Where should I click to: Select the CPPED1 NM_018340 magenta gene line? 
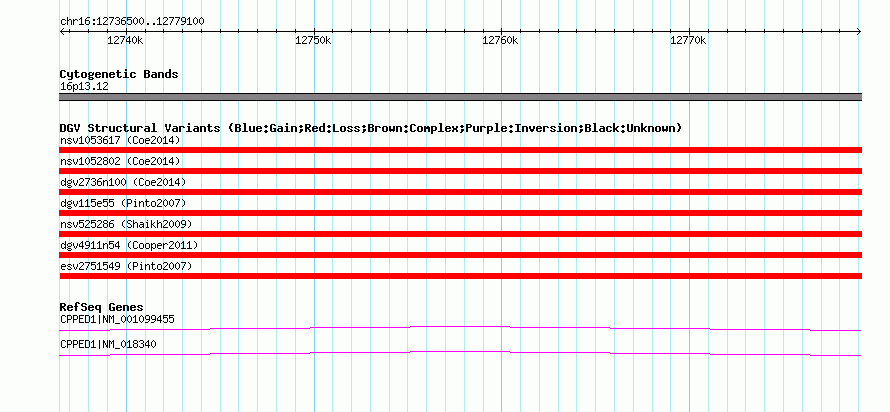point(460,354)
